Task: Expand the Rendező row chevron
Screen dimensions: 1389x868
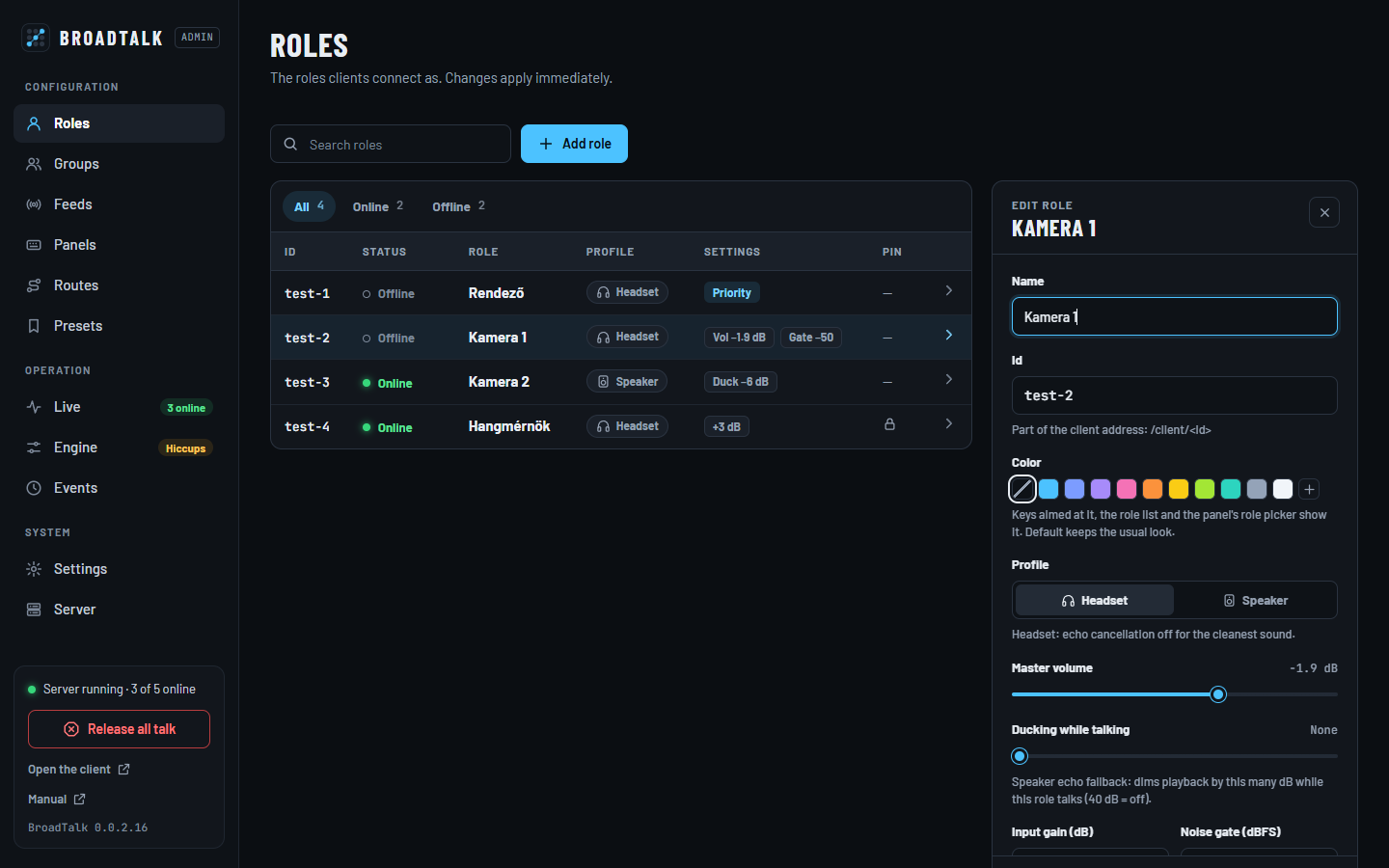Action: click(949, 290)
